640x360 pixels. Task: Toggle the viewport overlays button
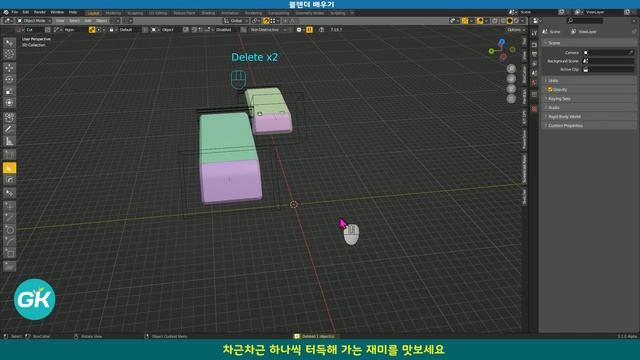480,21
